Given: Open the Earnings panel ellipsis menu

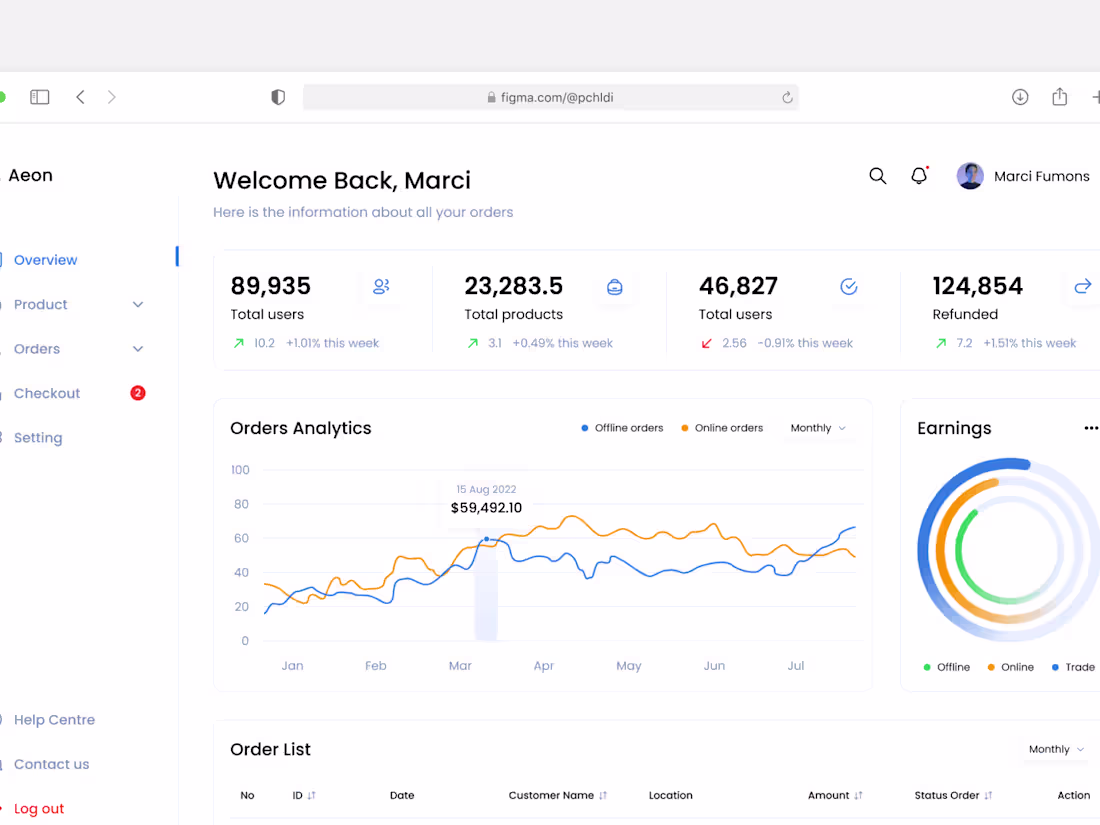Looking at the screenshot, I should pos(1090,427).
